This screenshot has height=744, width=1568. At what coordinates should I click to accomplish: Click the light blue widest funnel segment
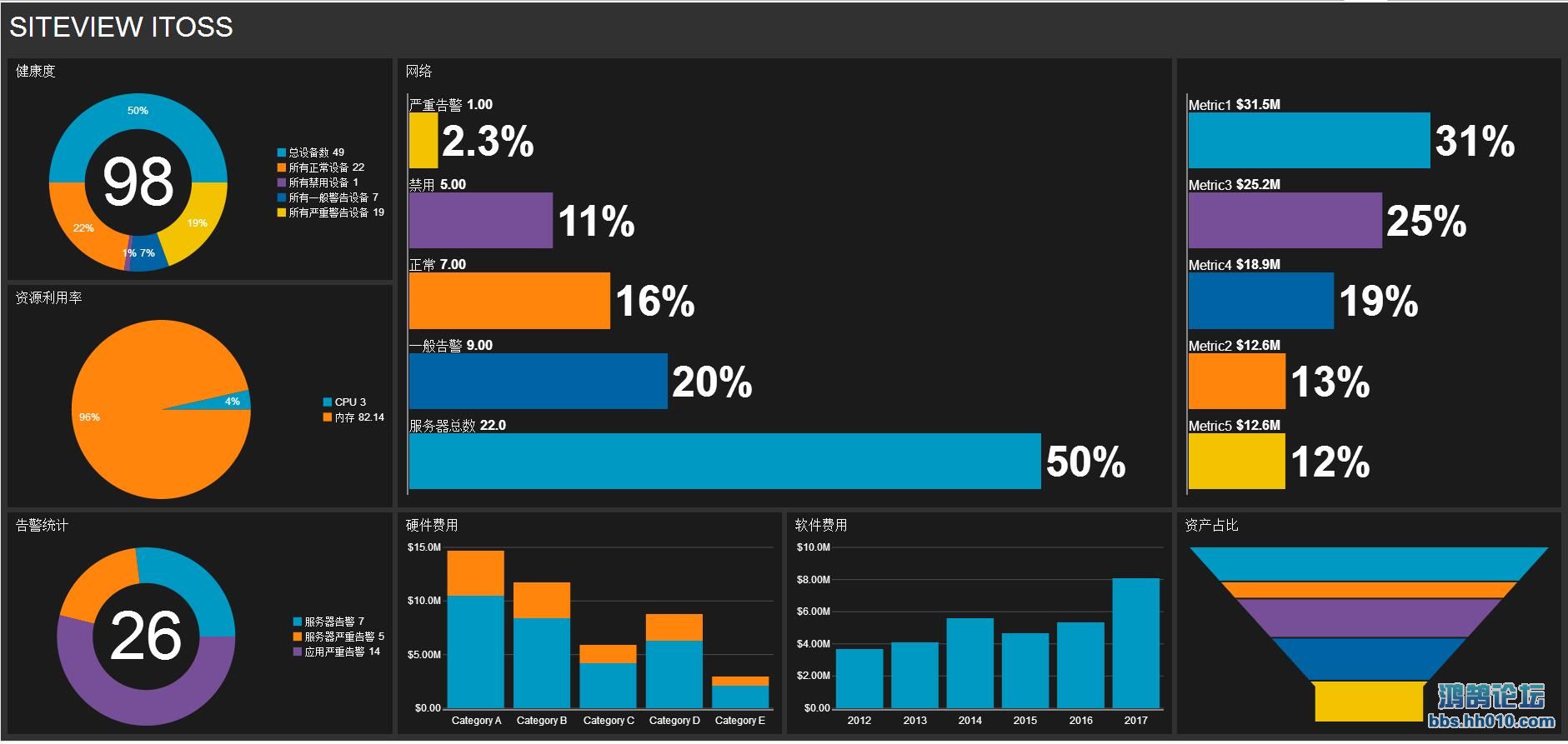(x=1369, y=563)
